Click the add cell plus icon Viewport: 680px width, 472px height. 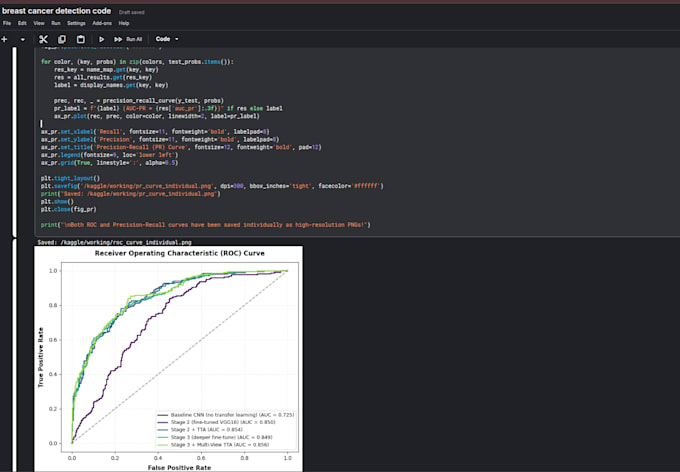tap(4, 39)
